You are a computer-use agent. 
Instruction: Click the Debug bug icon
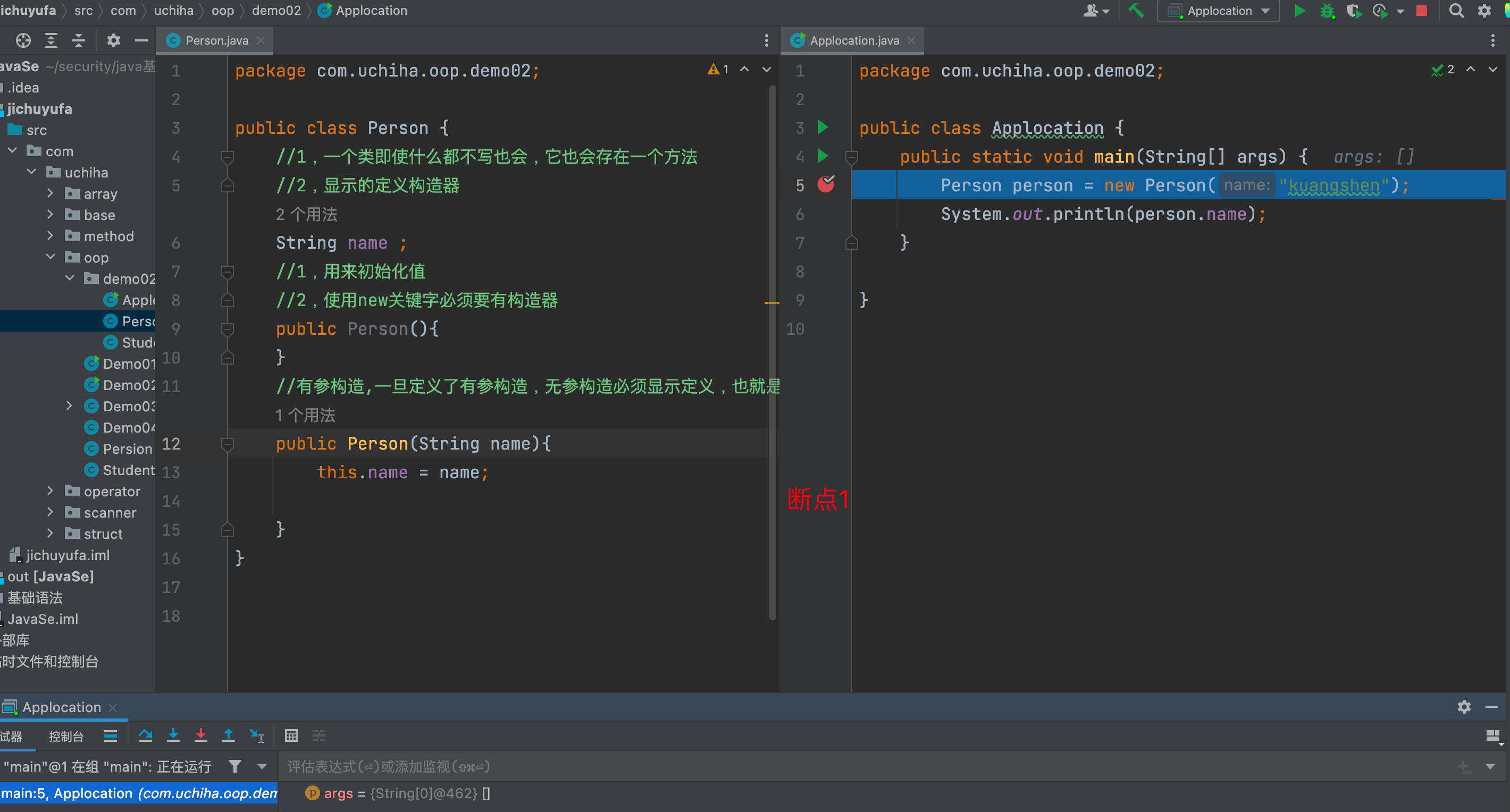click(x=1327, y=11)
